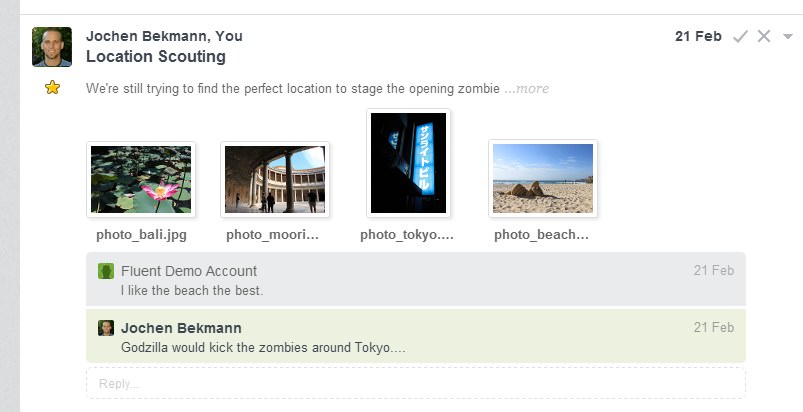Open the photo_bali.jpg thumbnail
The width and height of the screenshot is (803, 412).
(x=141, y=179)
